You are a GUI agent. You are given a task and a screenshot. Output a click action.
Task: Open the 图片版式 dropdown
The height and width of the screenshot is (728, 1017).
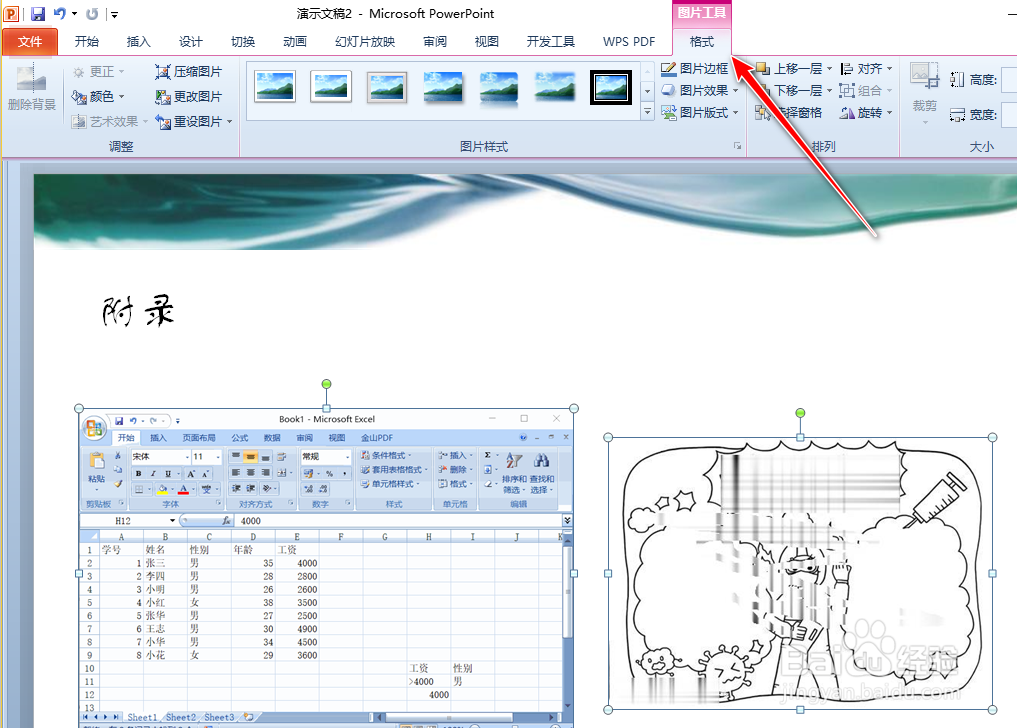click(x=700, y=113)
